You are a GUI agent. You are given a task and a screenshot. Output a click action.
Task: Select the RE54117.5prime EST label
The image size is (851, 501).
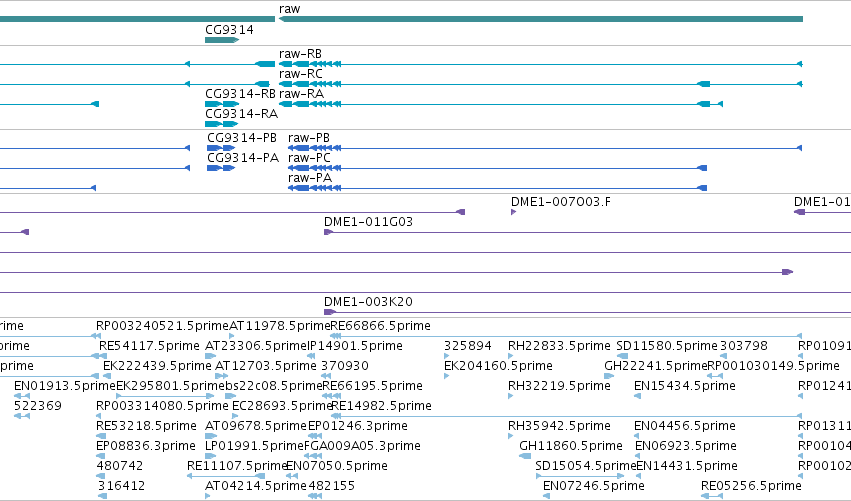(149, 346)
